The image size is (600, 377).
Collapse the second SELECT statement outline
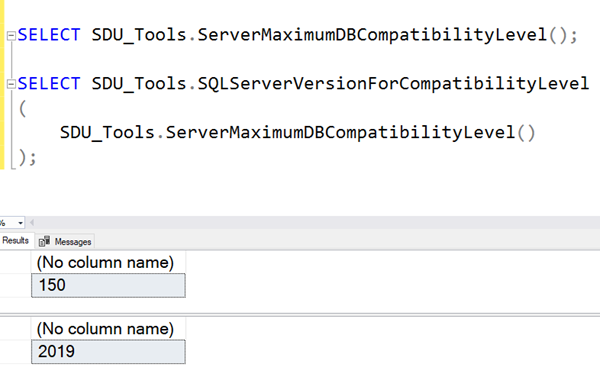click(x=11, y=84)
